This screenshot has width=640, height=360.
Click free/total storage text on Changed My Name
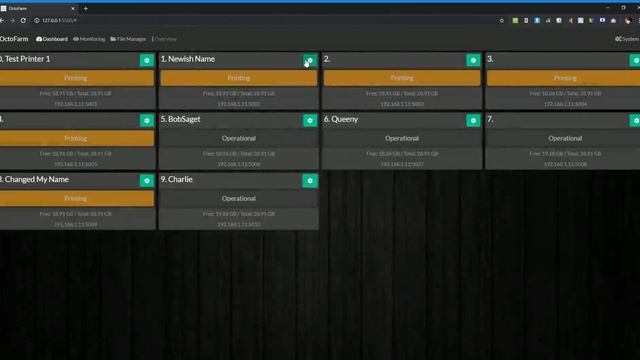[76, 214]
